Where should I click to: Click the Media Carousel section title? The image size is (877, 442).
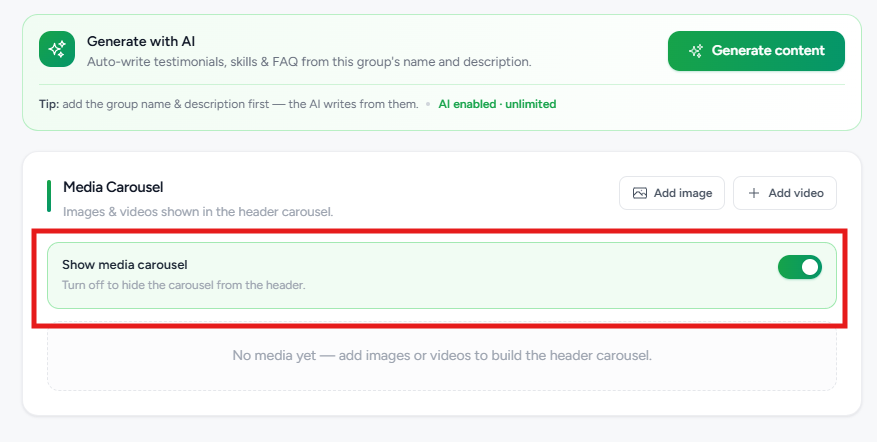pos(113,187)
